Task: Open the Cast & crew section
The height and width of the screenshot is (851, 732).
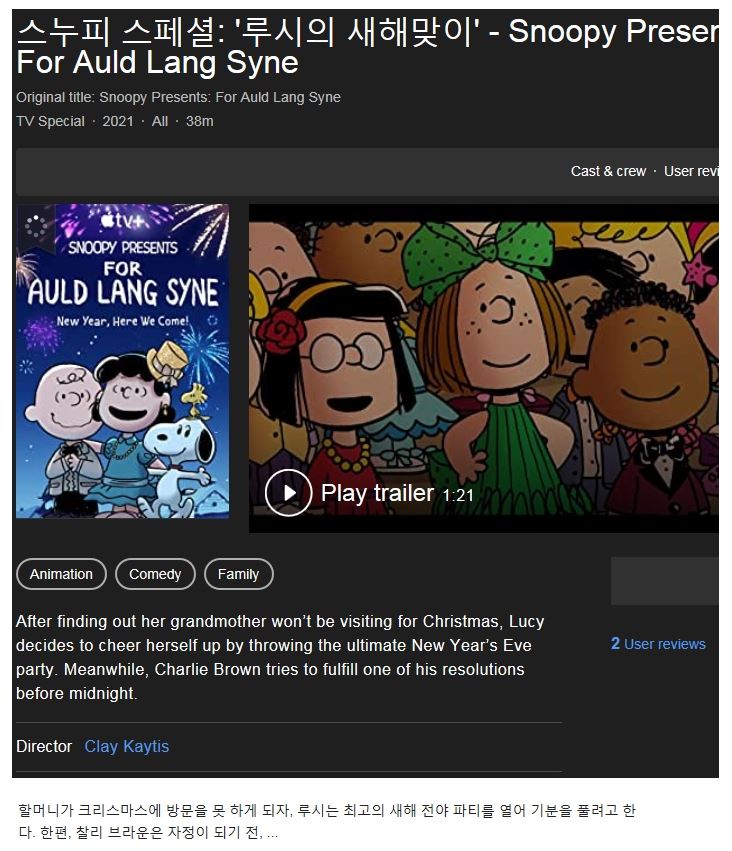Action: click(x=608, y=171)
